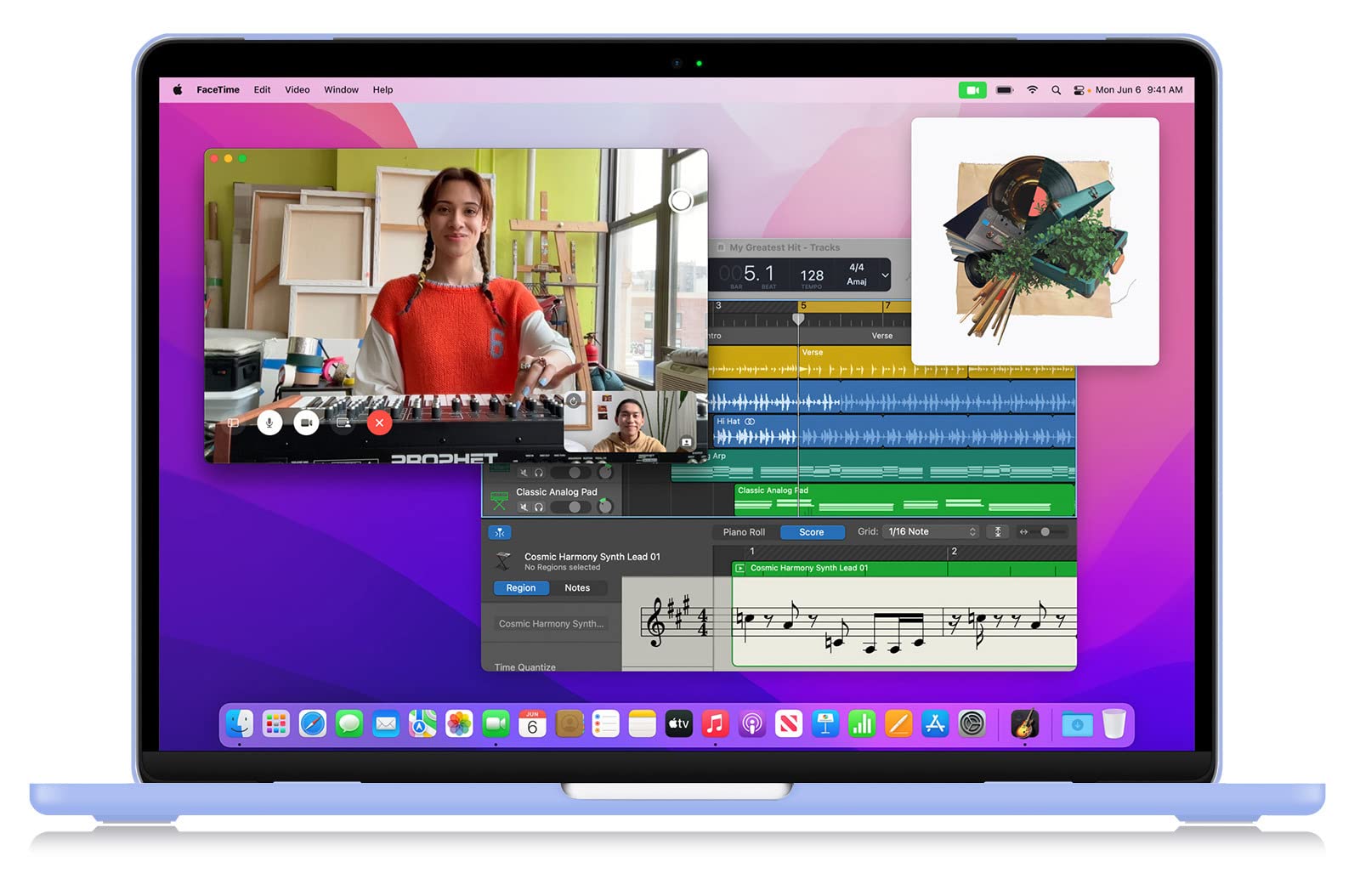Adjust the editor horizontal zoom slider

pos(1045,532)
